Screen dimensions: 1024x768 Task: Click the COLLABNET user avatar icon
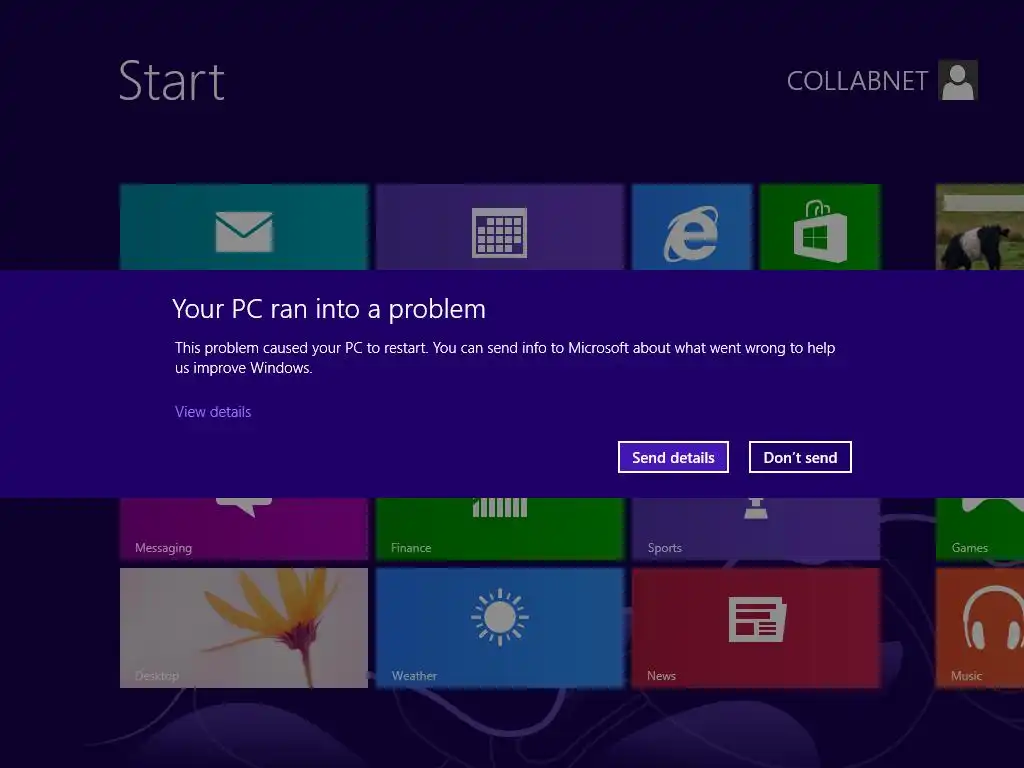point(957,80)
